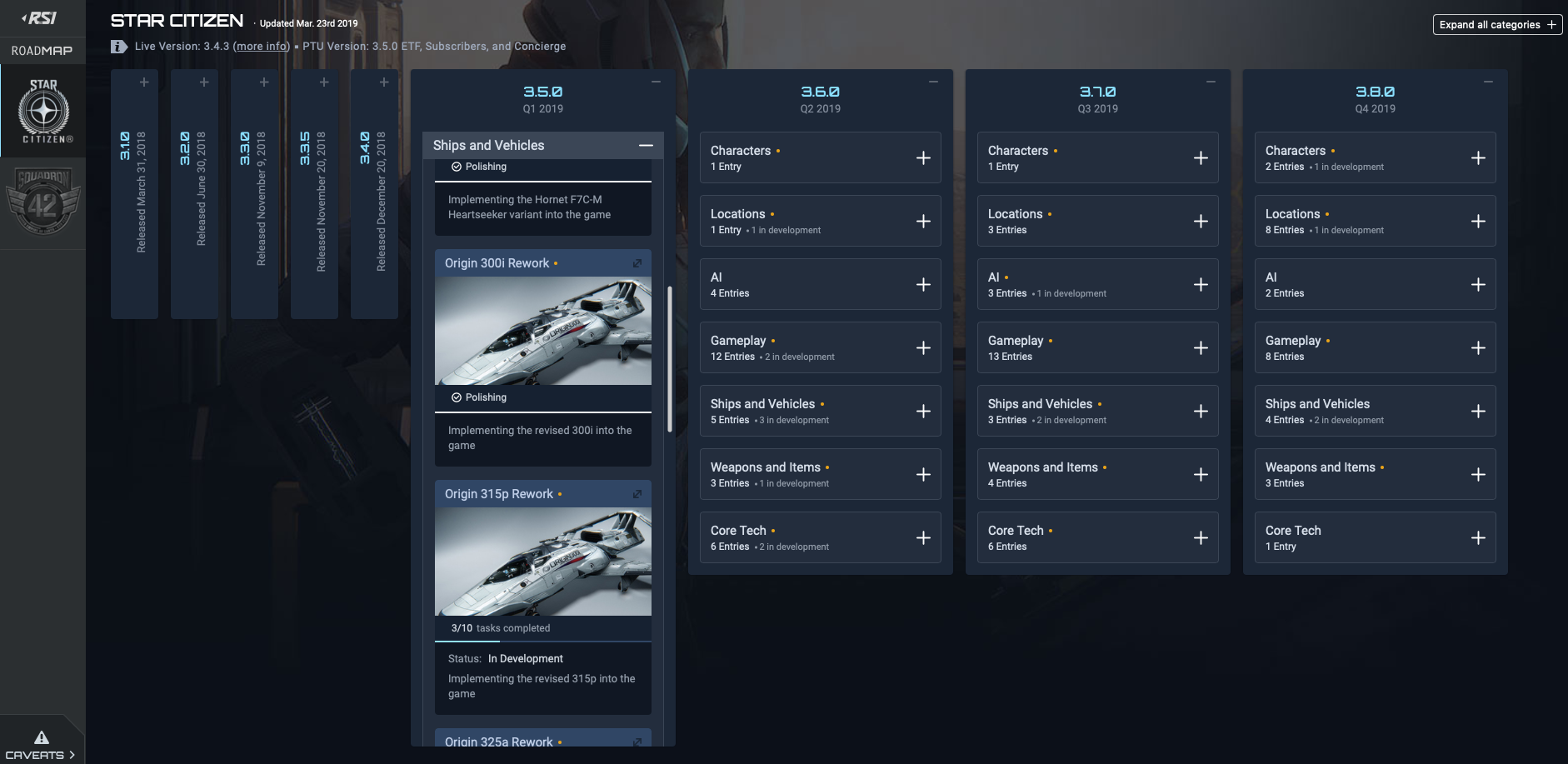Open Origin 315p Rework card in full view
Viewport: 1568px width, 764px height.
(x=637, y=494)
